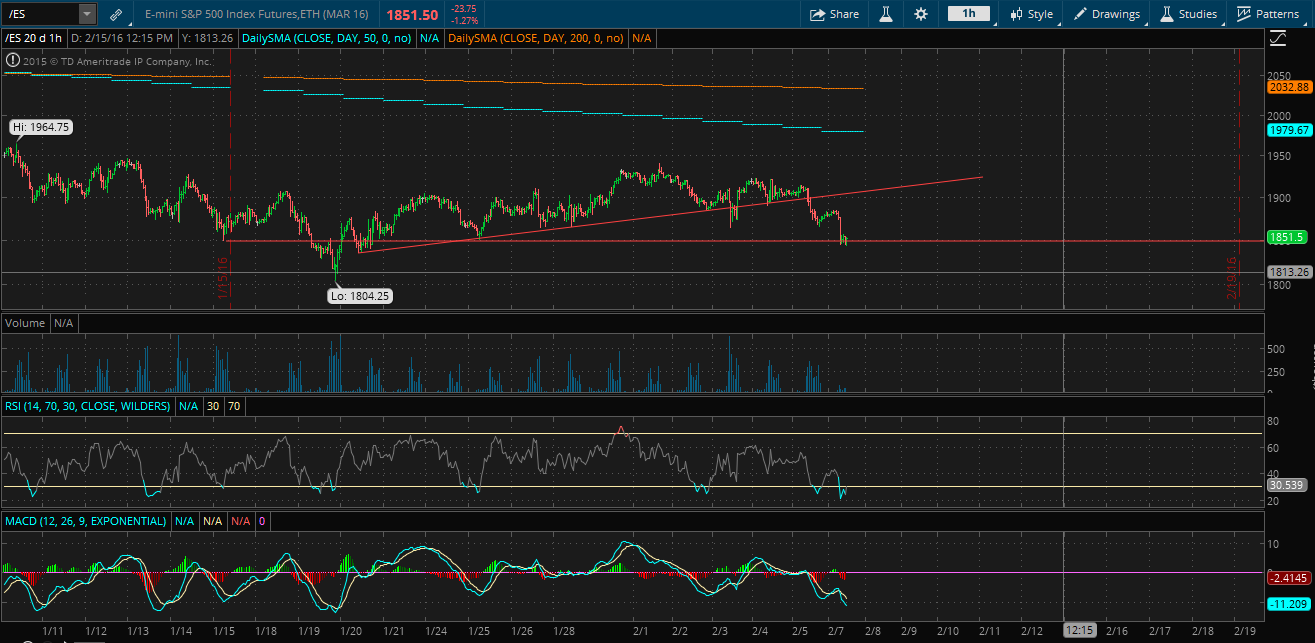Screen dimensions: 1315x643
Task: Click the last price 1851.50 in header
Action: click(411, 15)
